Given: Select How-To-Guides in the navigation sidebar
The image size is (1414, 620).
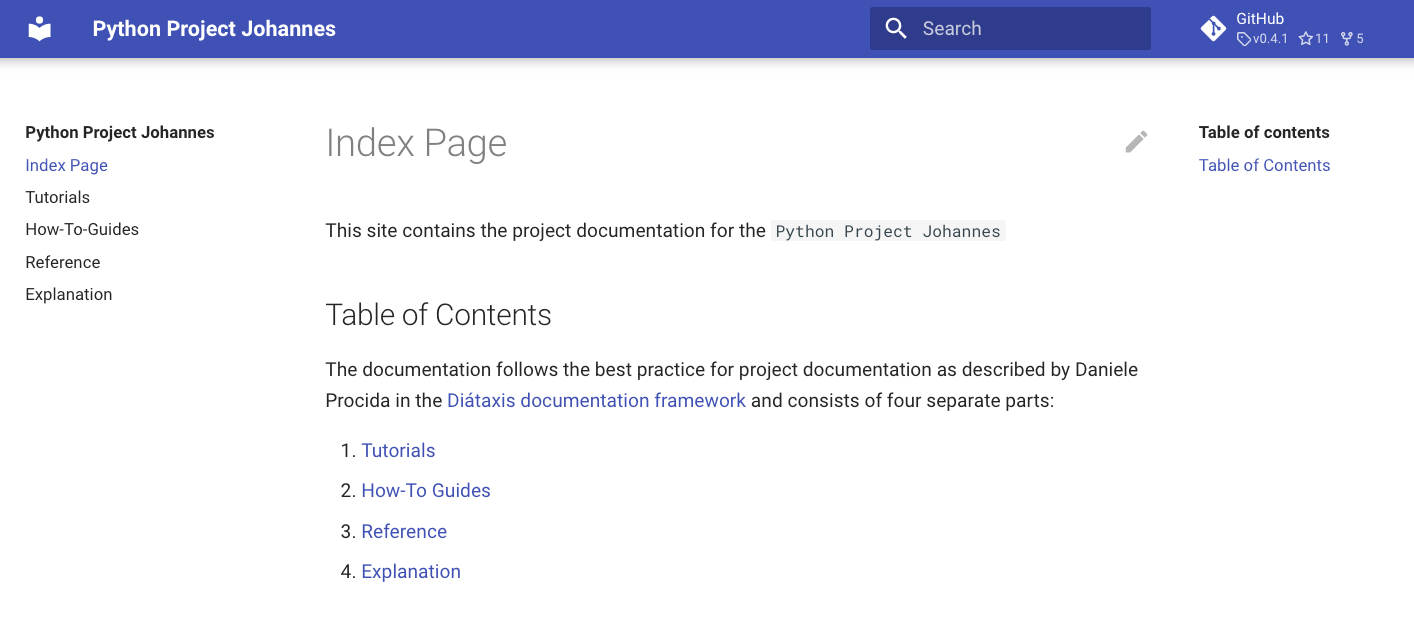Looking at the screenshot, I should pyautogui.click(x=81, y=229).
